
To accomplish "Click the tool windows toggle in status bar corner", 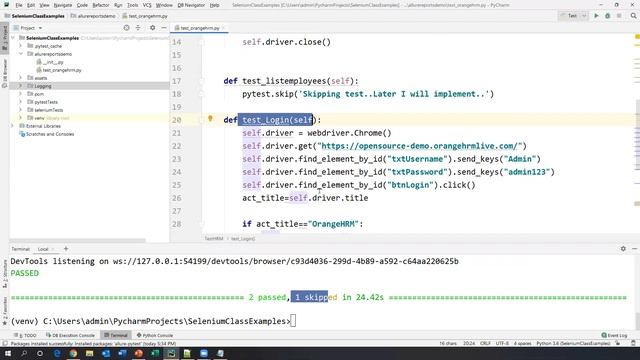I will pyautogui.click(x=4, y=344).
